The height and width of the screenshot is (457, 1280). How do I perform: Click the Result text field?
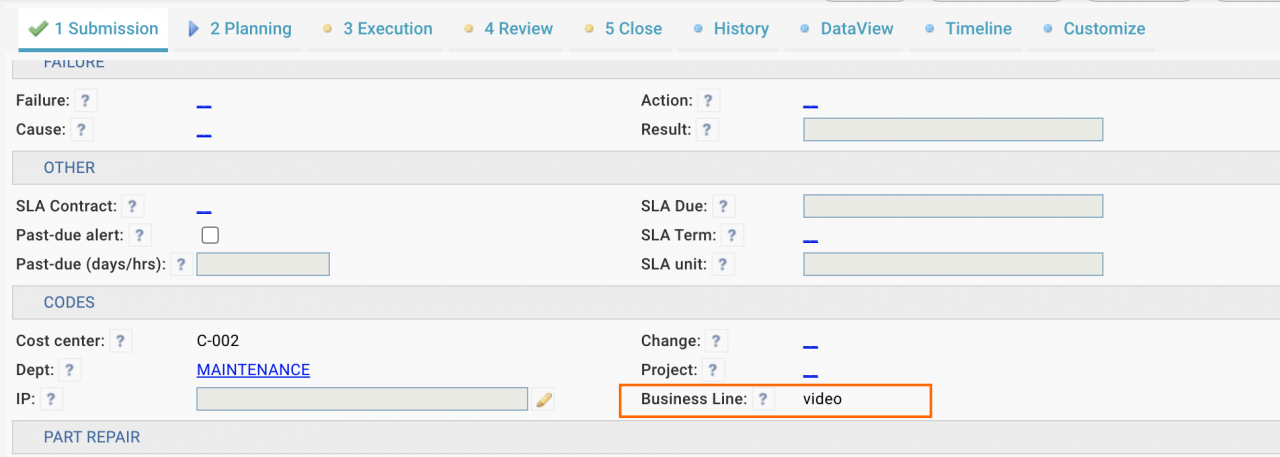[x=953, y=129]
